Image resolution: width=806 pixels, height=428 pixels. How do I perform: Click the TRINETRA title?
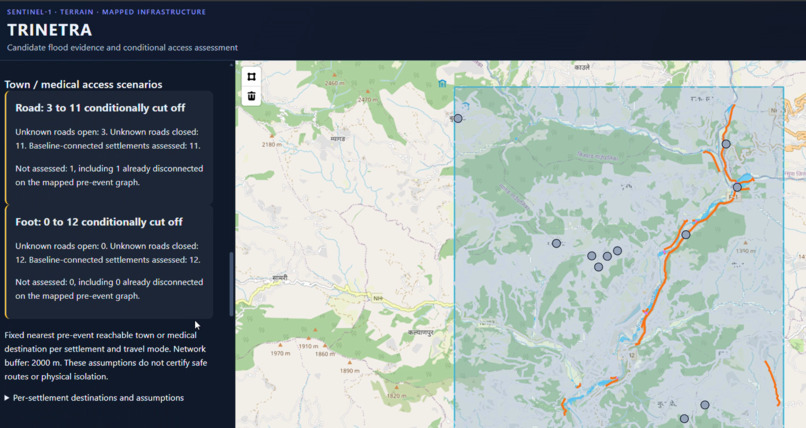coord(49,30)
